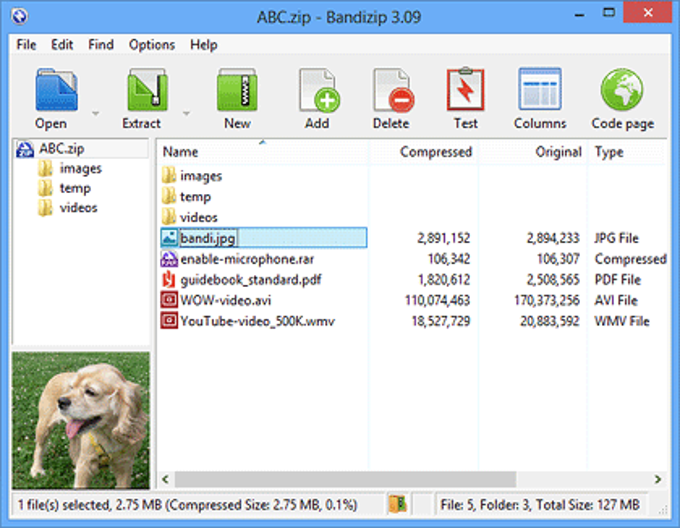Click the PDF File type cell
This screenshot has width=680, height=528.
[618, 280]
